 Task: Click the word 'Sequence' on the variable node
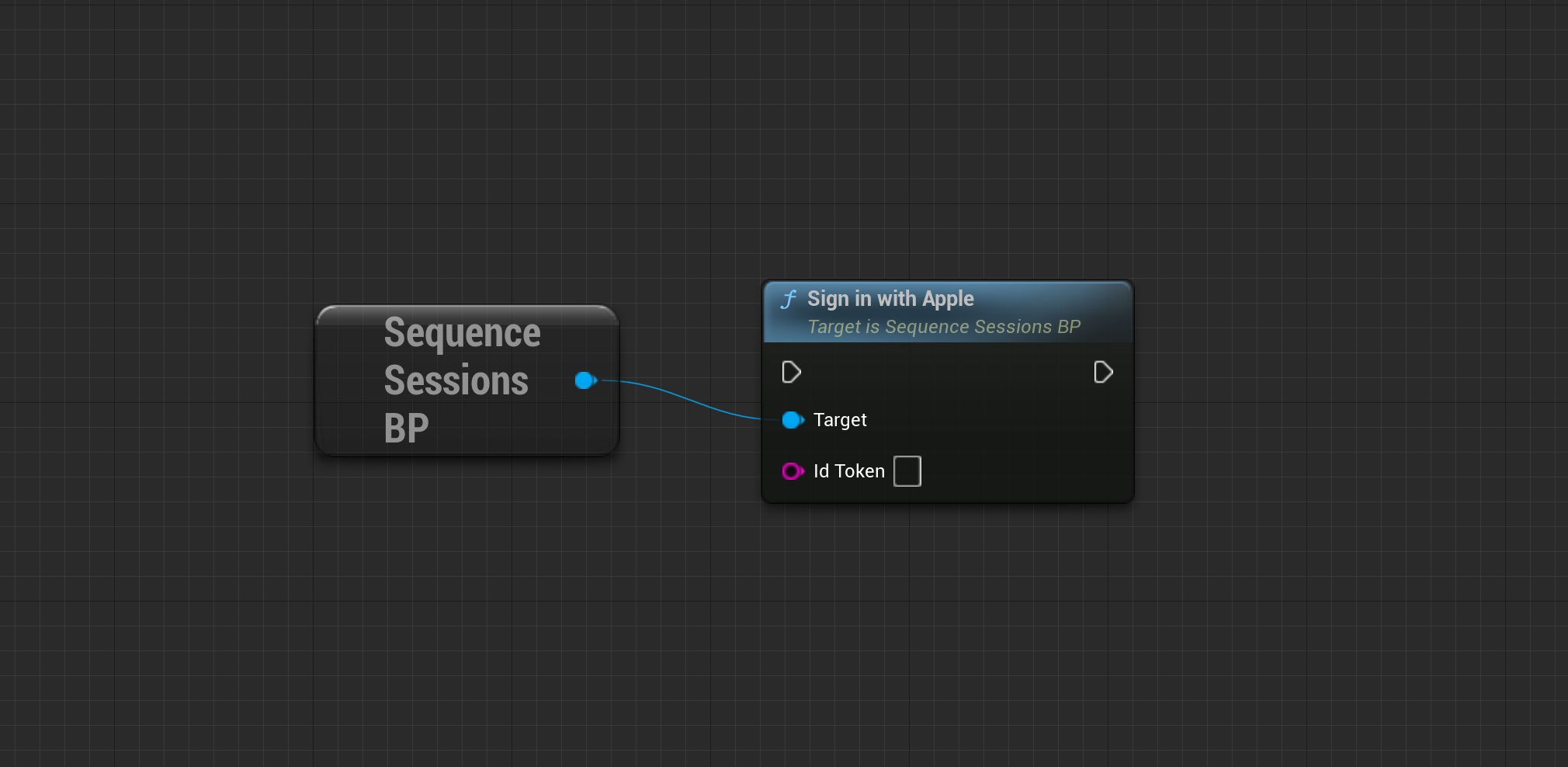(x=463, y=333)
